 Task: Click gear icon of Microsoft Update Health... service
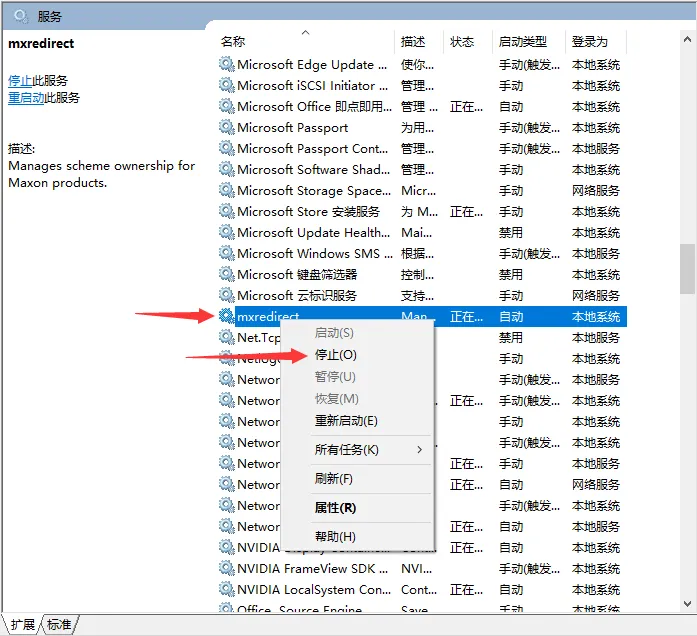(x=227, y=232)
